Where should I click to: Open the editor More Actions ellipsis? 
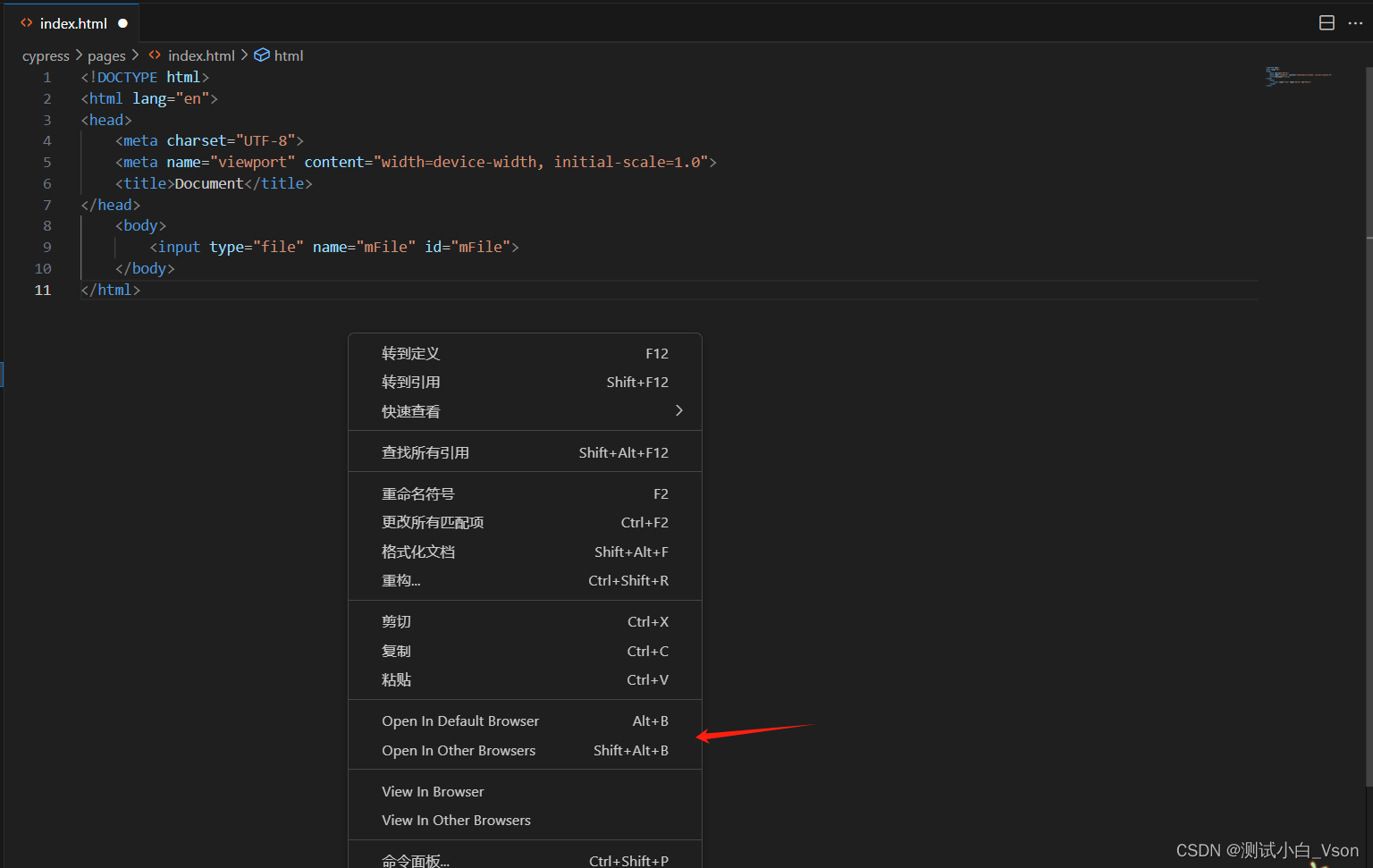(1355, 23)
